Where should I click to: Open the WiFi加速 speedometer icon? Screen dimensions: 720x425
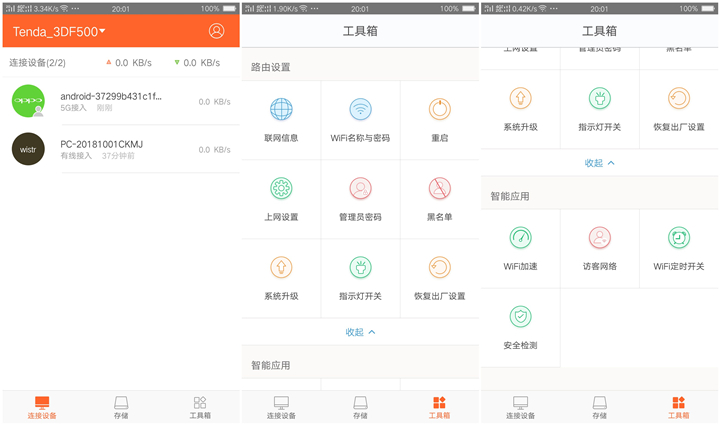(x=520, y=238)
